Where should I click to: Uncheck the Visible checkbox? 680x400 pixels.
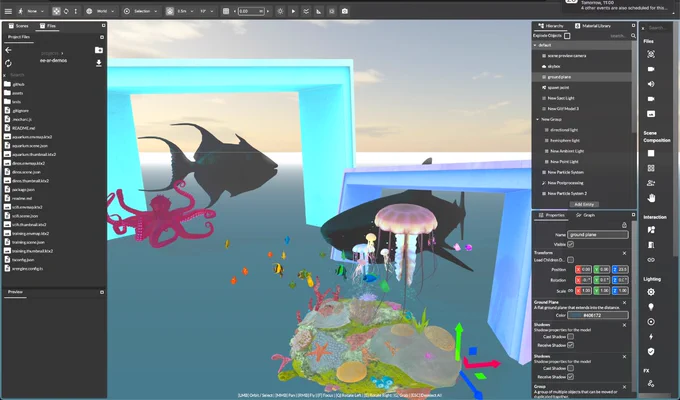pyautogui.click(x=570, y=244)
